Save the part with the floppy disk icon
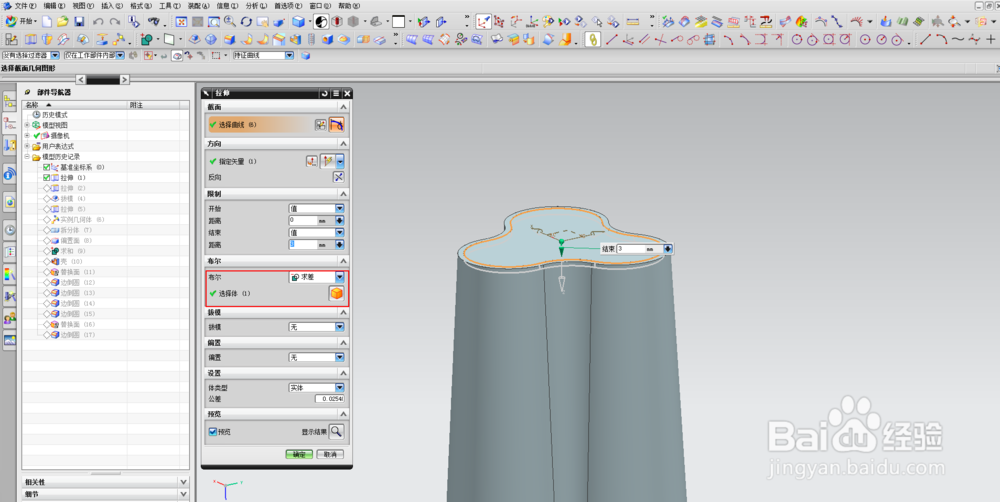This screenshot has width=1000, height=502. tap(79, 22)
